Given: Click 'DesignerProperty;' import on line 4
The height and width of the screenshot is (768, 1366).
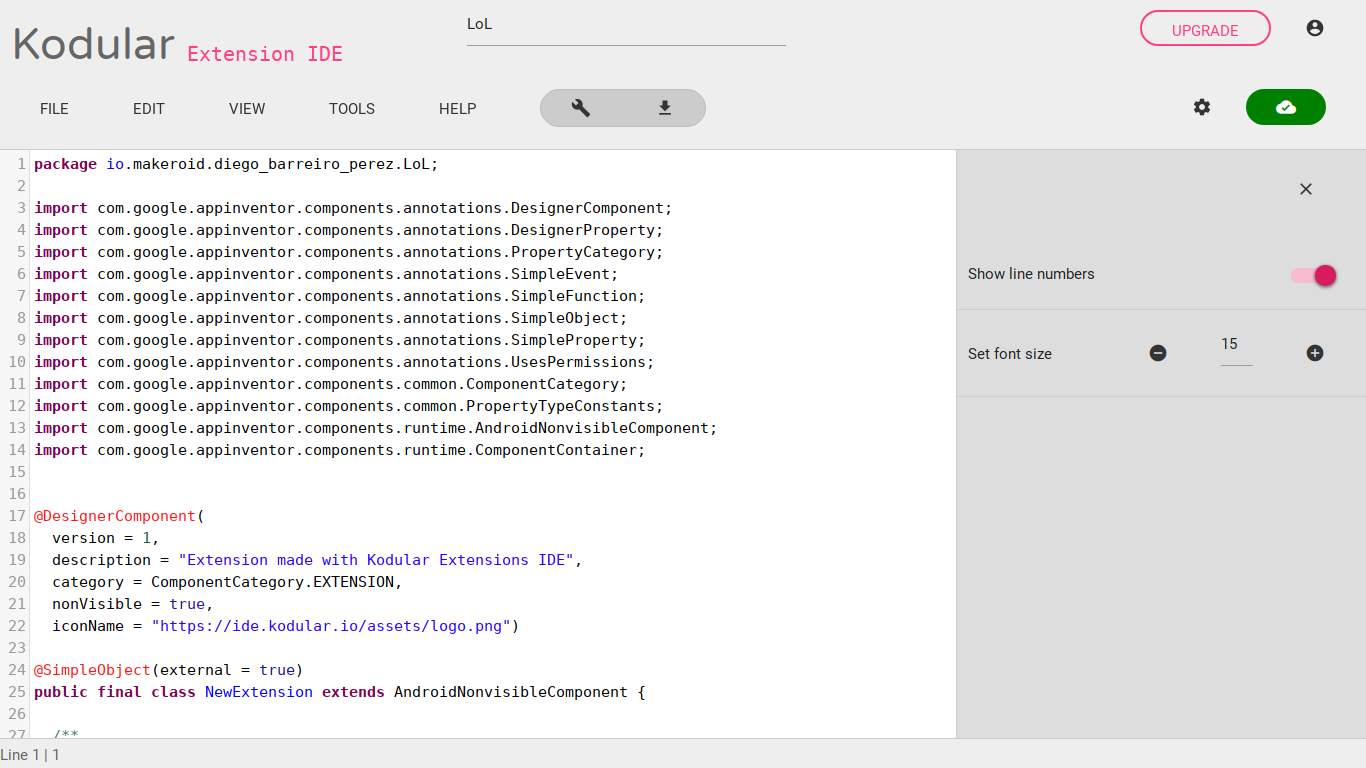Looking at the screenshot, I should (587, 230).
